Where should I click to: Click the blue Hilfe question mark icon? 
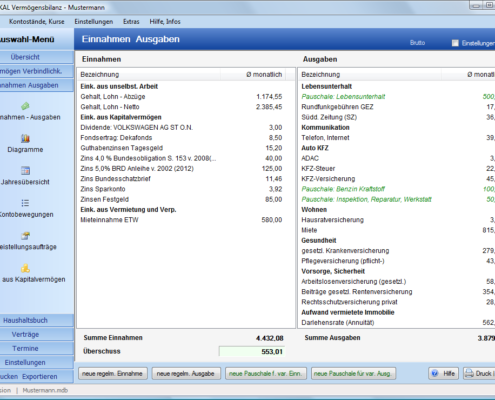435,373
